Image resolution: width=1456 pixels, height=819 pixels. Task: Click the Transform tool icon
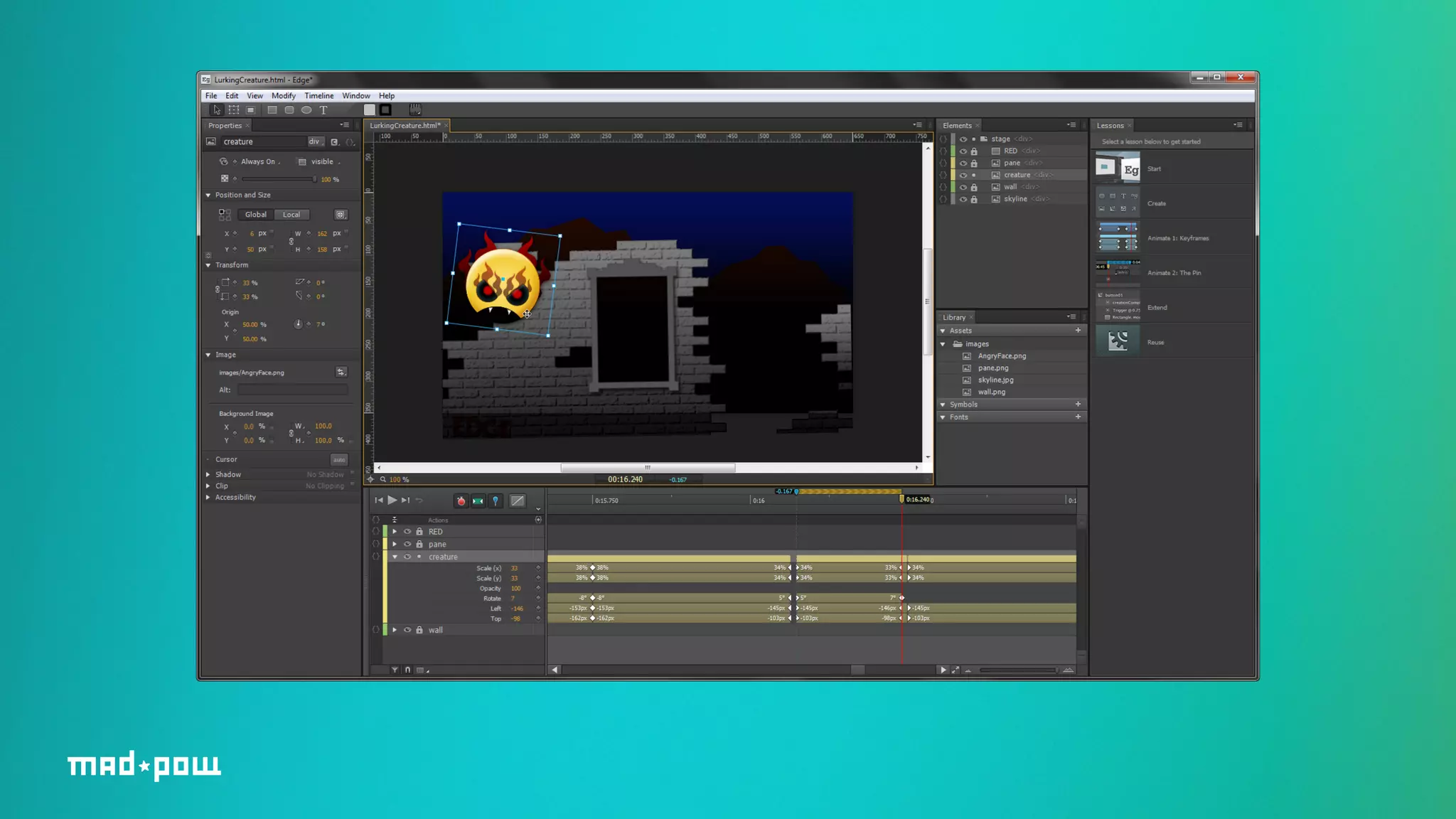[234, 110]
